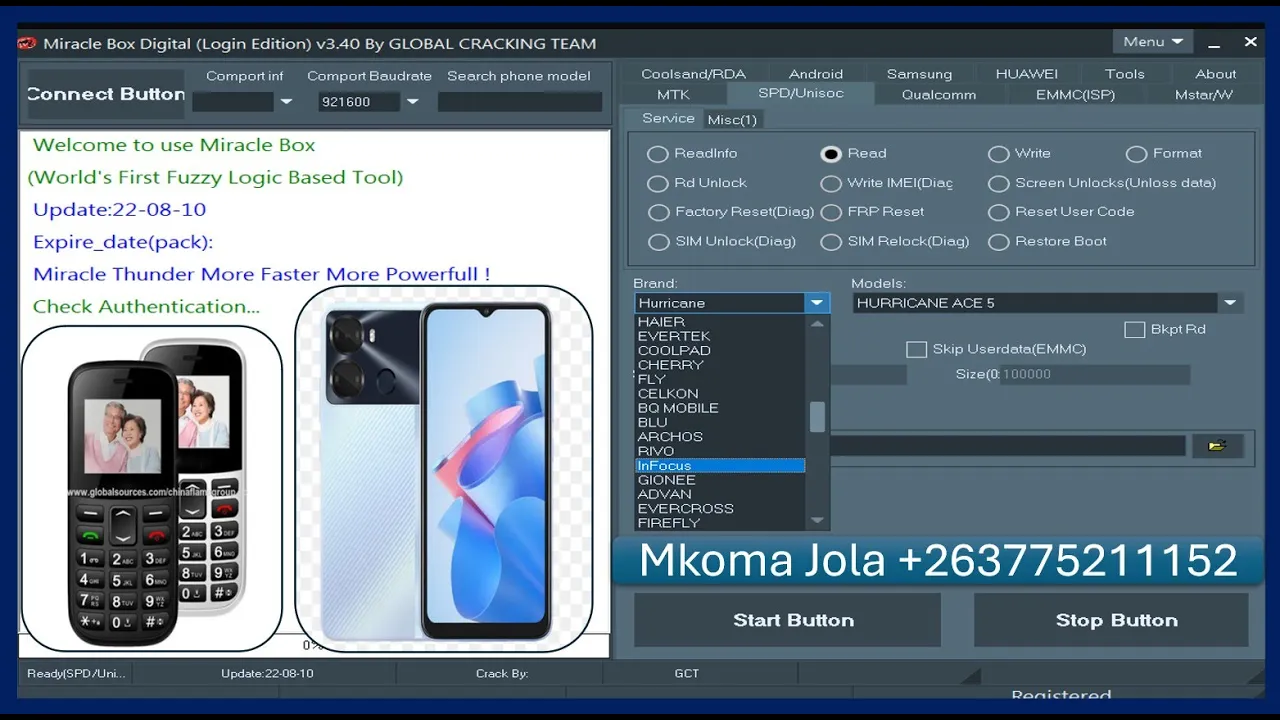1280x720 pixels.
Task: Choose RIVO from brand list
Action: coord(720,451)
